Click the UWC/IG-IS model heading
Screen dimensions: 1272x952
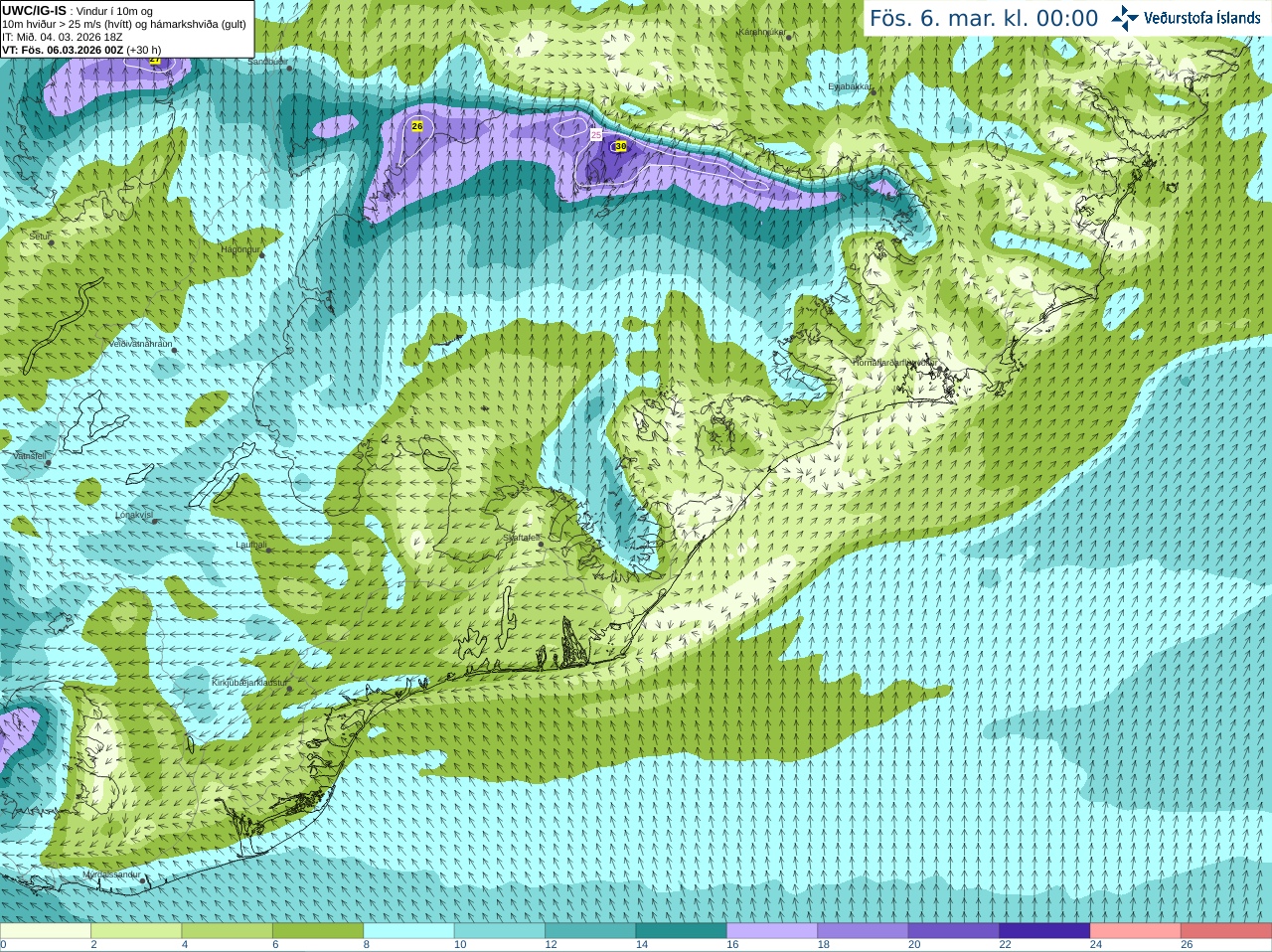(34, 11)
